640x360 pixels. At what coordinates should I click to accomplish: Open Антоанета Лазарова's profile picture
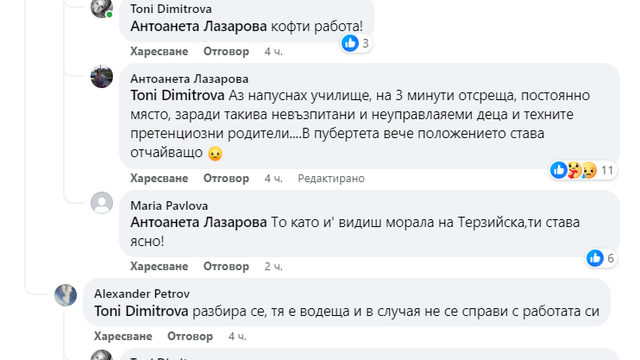(102, 77)
